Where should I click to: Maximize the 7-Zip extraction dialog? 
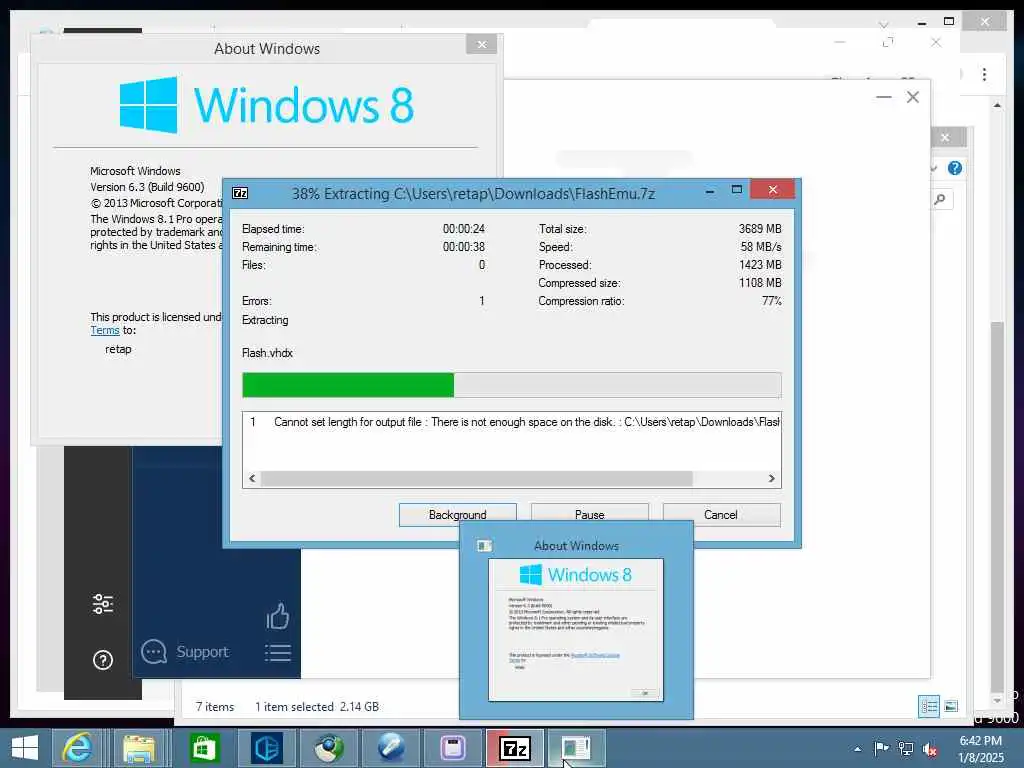point(737,190)
